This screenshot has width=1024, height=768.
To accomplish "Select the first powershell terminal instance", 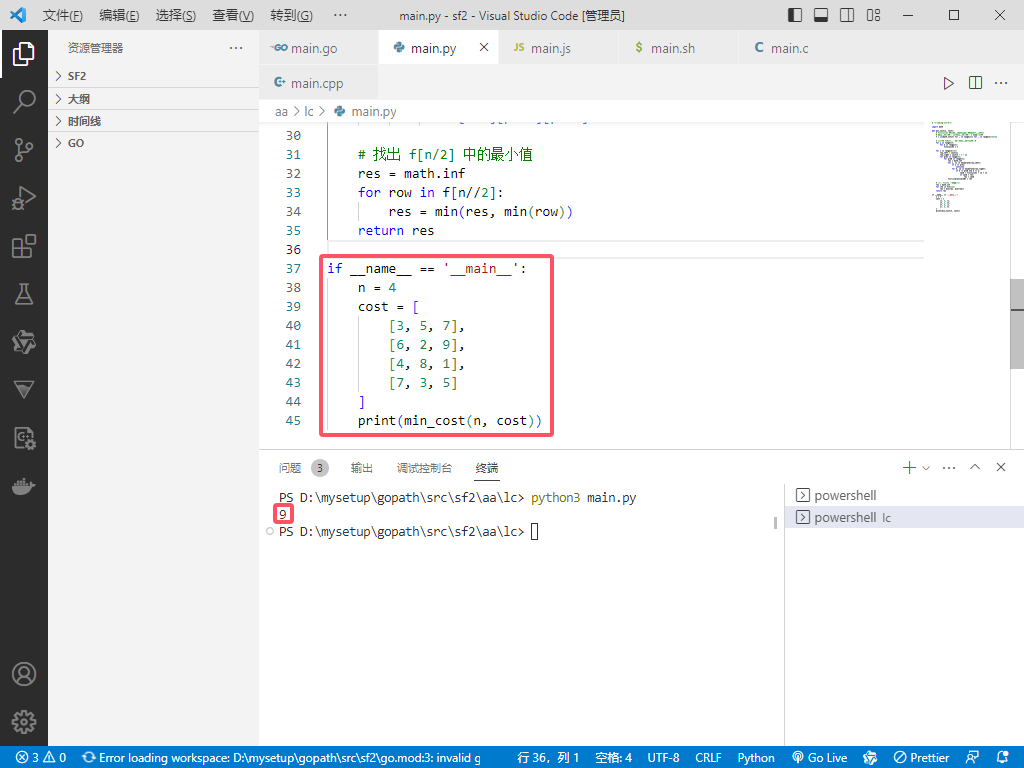I will (904, 495).
